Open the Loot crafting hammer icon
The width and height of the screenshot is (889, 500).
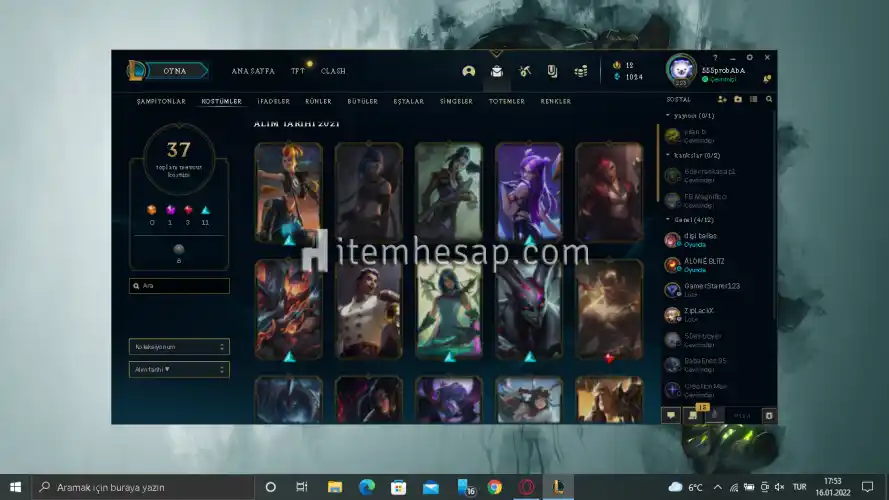click(x=524, y=71)
